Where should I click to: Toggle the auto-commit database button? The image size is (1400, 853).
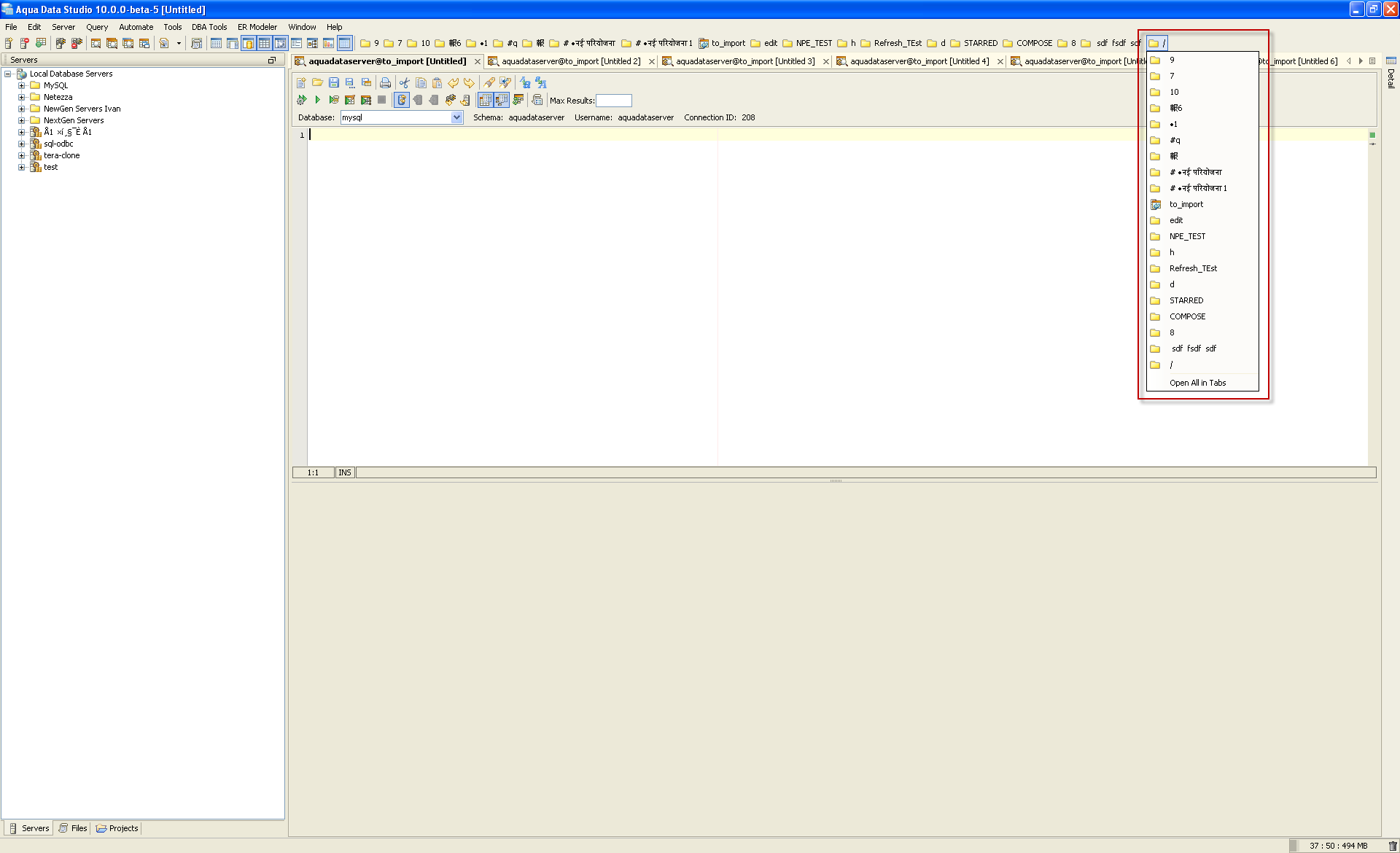(401, 100)
